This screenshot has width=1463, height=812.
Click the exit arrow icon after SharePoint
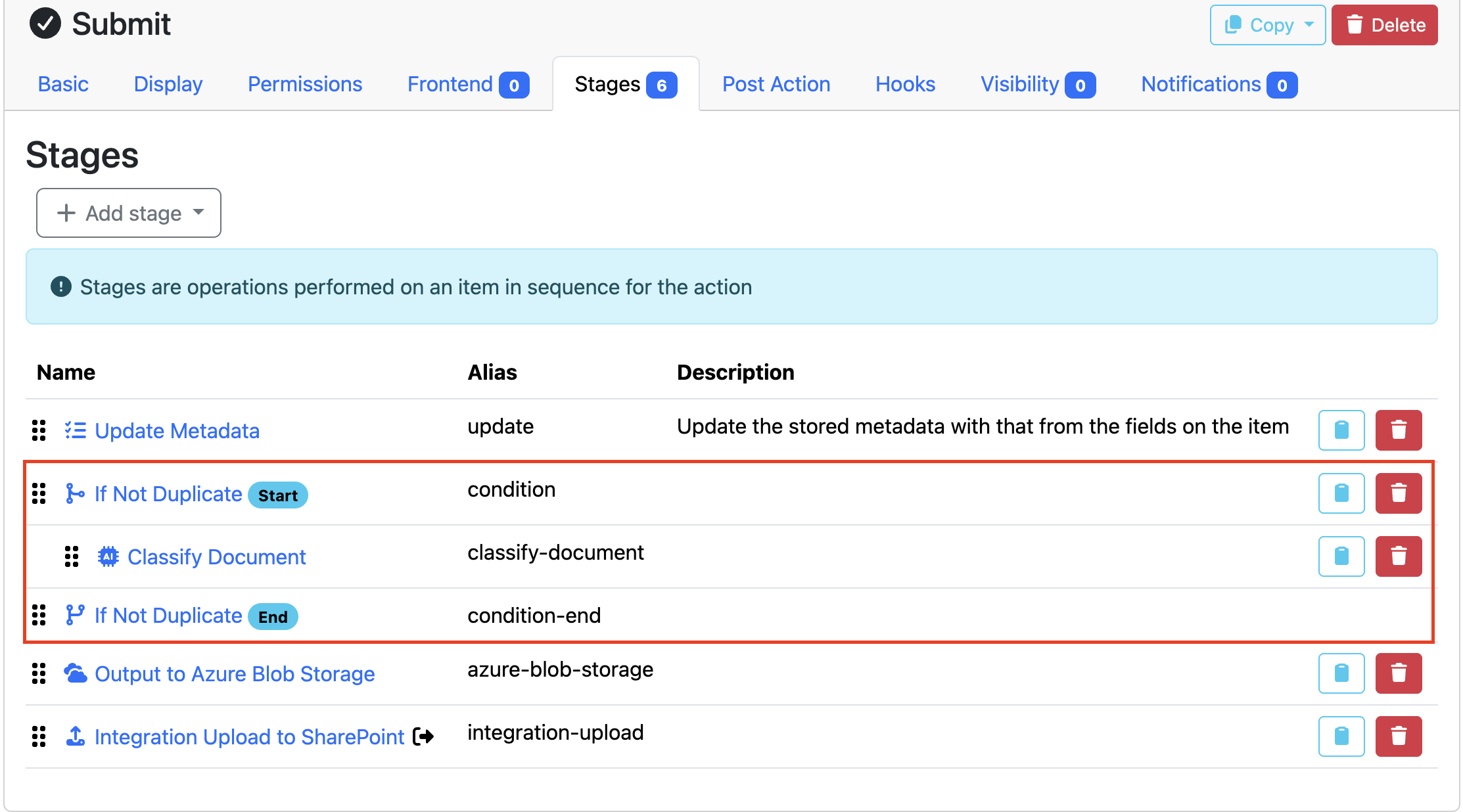(423, 736)
